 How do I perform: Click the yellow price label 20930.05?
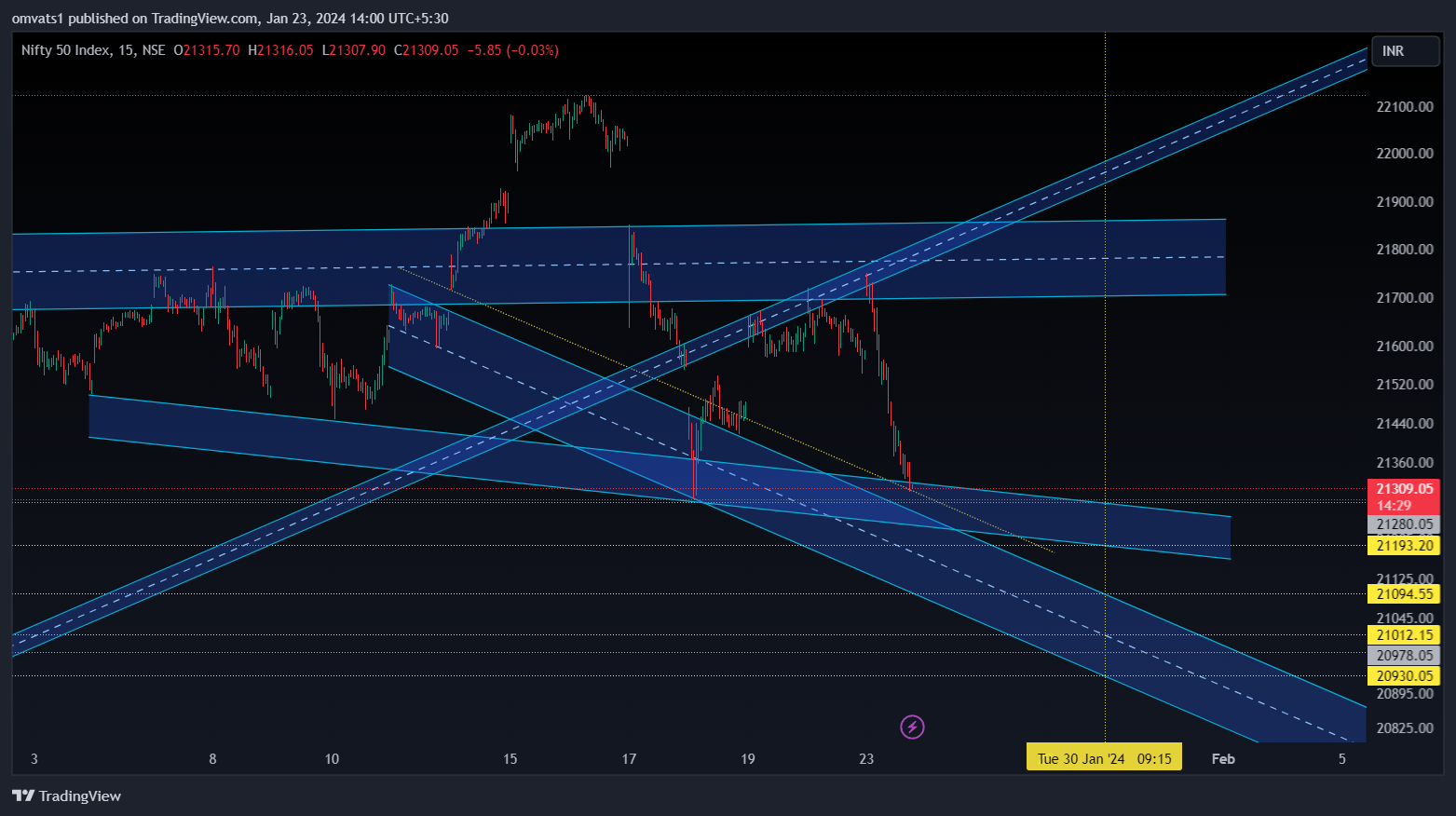point(1404,676)
